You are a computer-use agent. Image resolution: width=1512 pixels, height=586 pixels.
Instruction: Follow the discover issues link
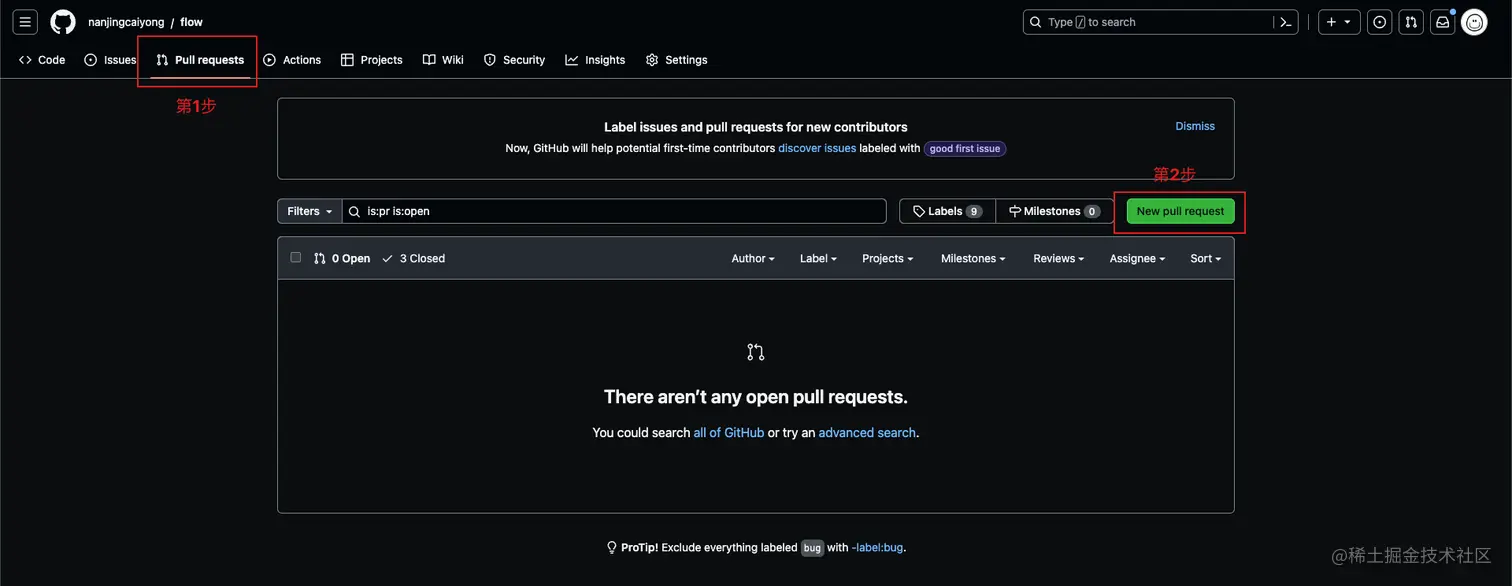[817, 148]
